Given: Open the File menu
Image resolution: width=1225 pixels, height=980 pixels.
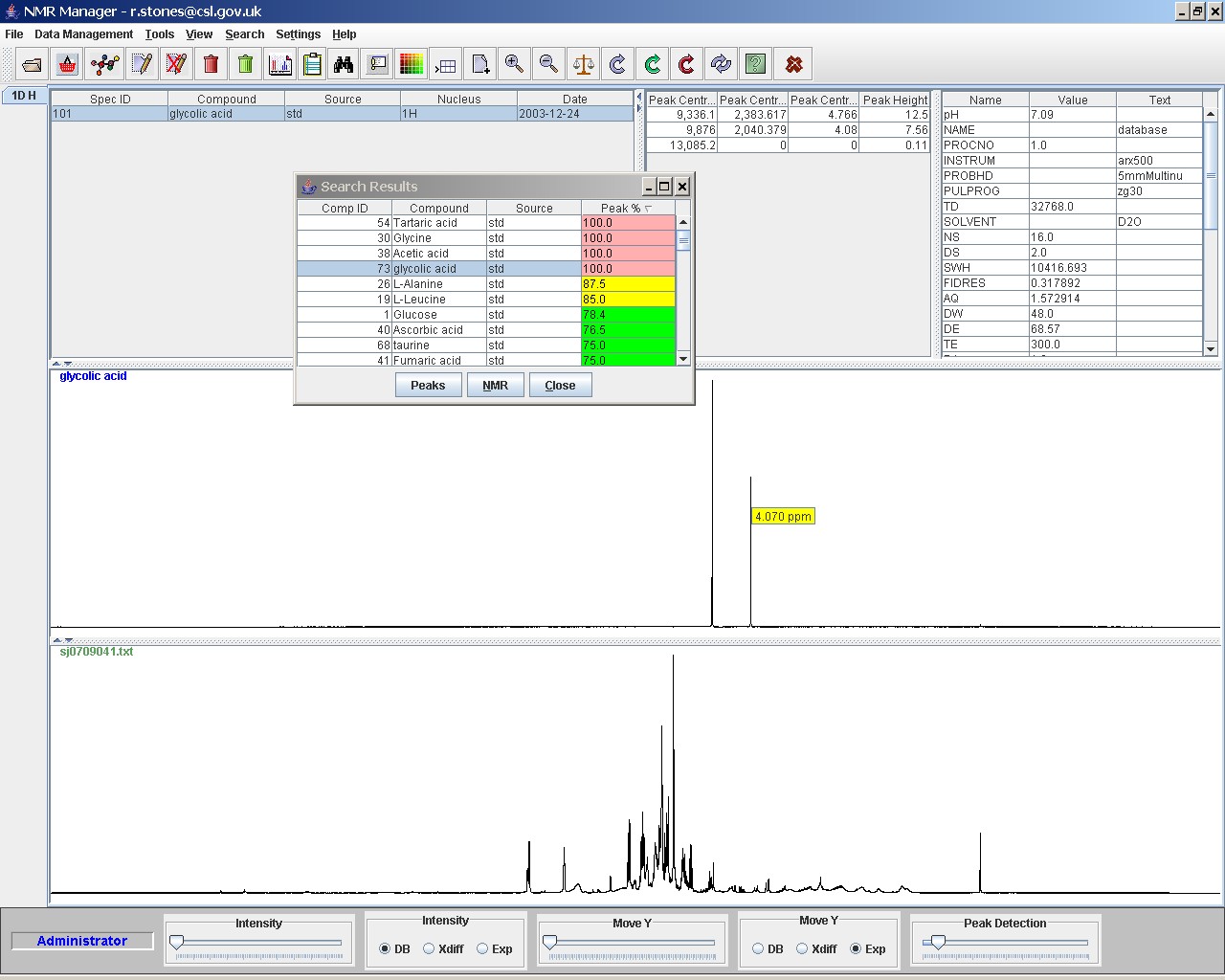Looking at the screenshot, I should point(13,33).
